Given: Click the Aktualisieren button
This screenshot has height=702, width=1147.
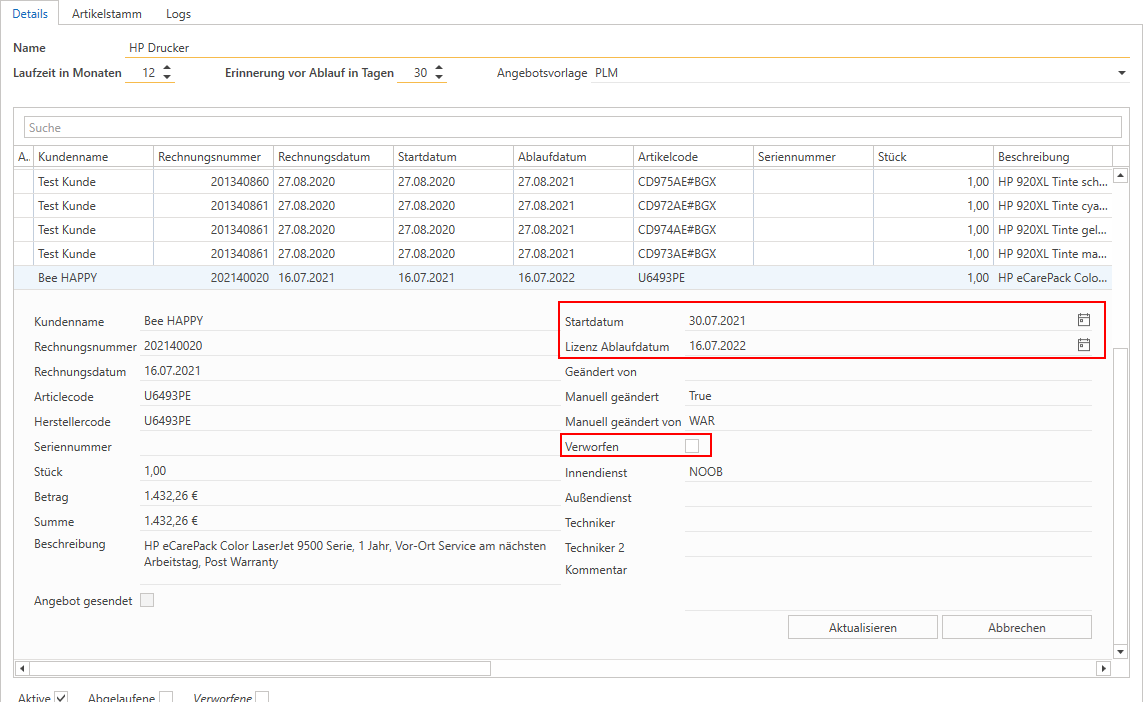Looking at the screenshot, I should pyautogui.click(x=862, y=628).
